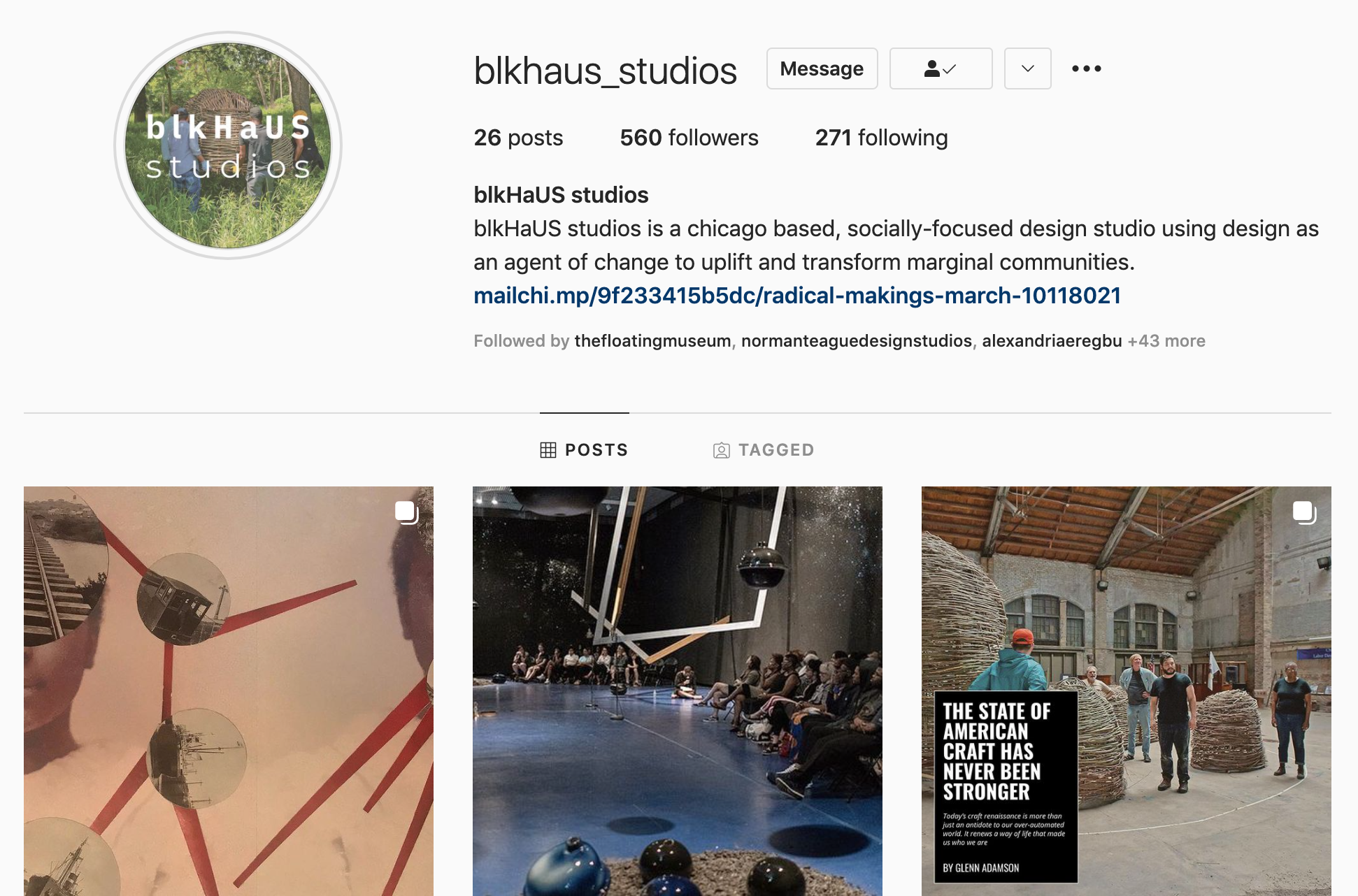Open the dark theater audience post

point(678,691)
